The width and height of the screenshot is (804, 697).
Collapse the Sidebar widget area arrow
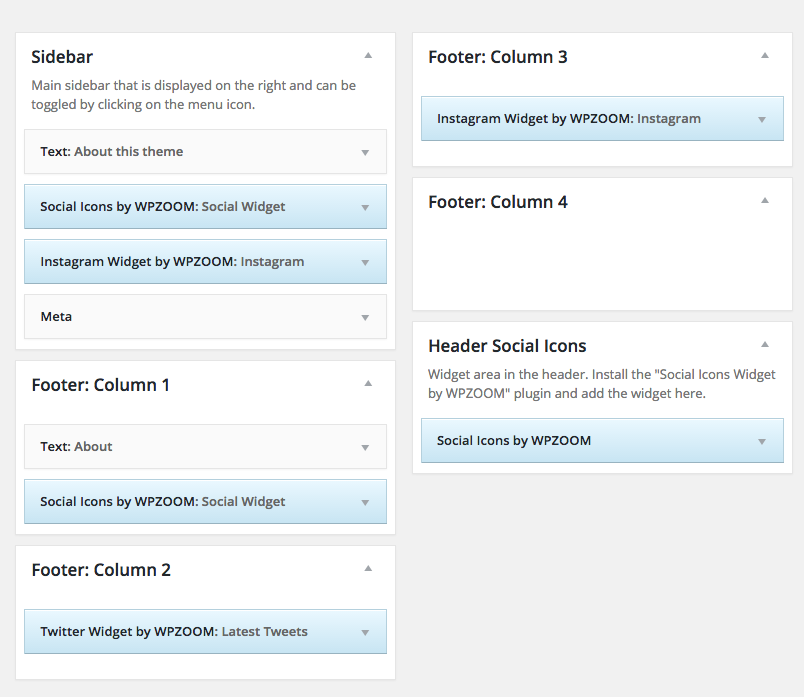pos(368,55)
